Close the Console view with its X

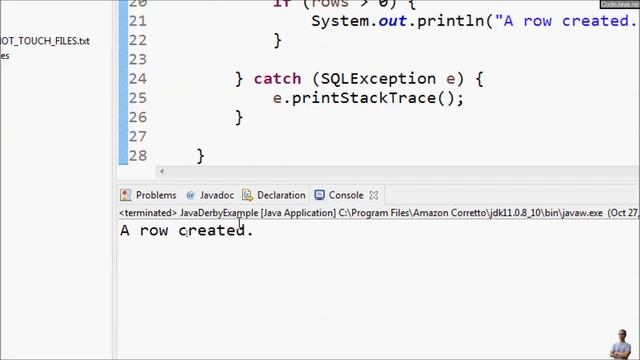373,196
